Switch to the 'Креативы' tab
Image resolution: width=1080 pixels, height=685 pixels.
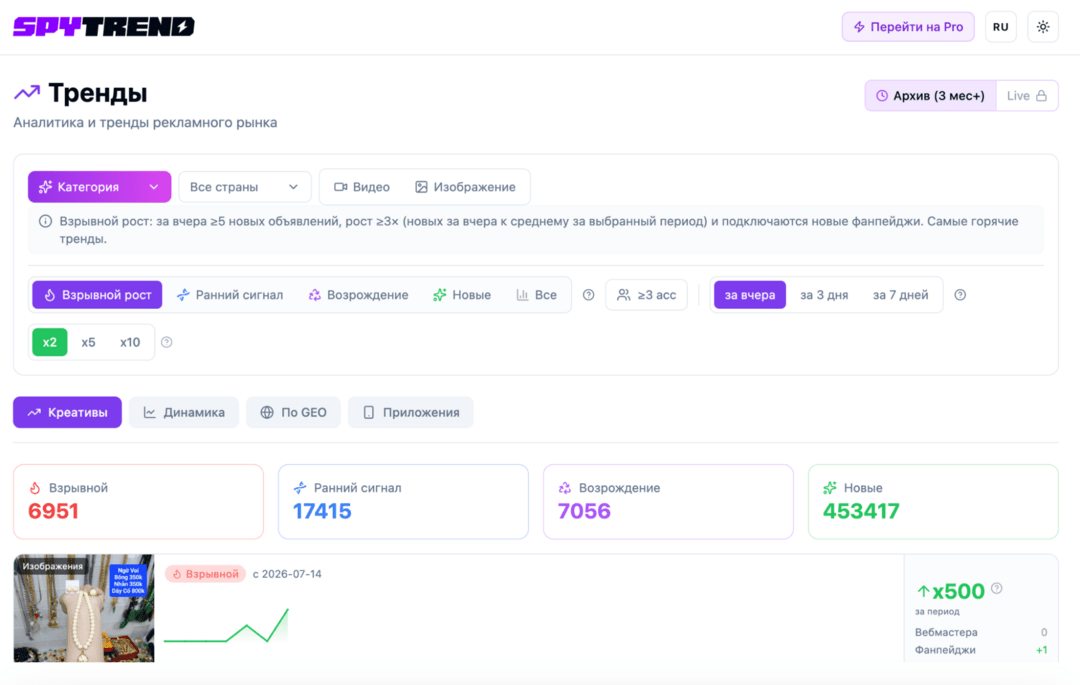point(68,412)
